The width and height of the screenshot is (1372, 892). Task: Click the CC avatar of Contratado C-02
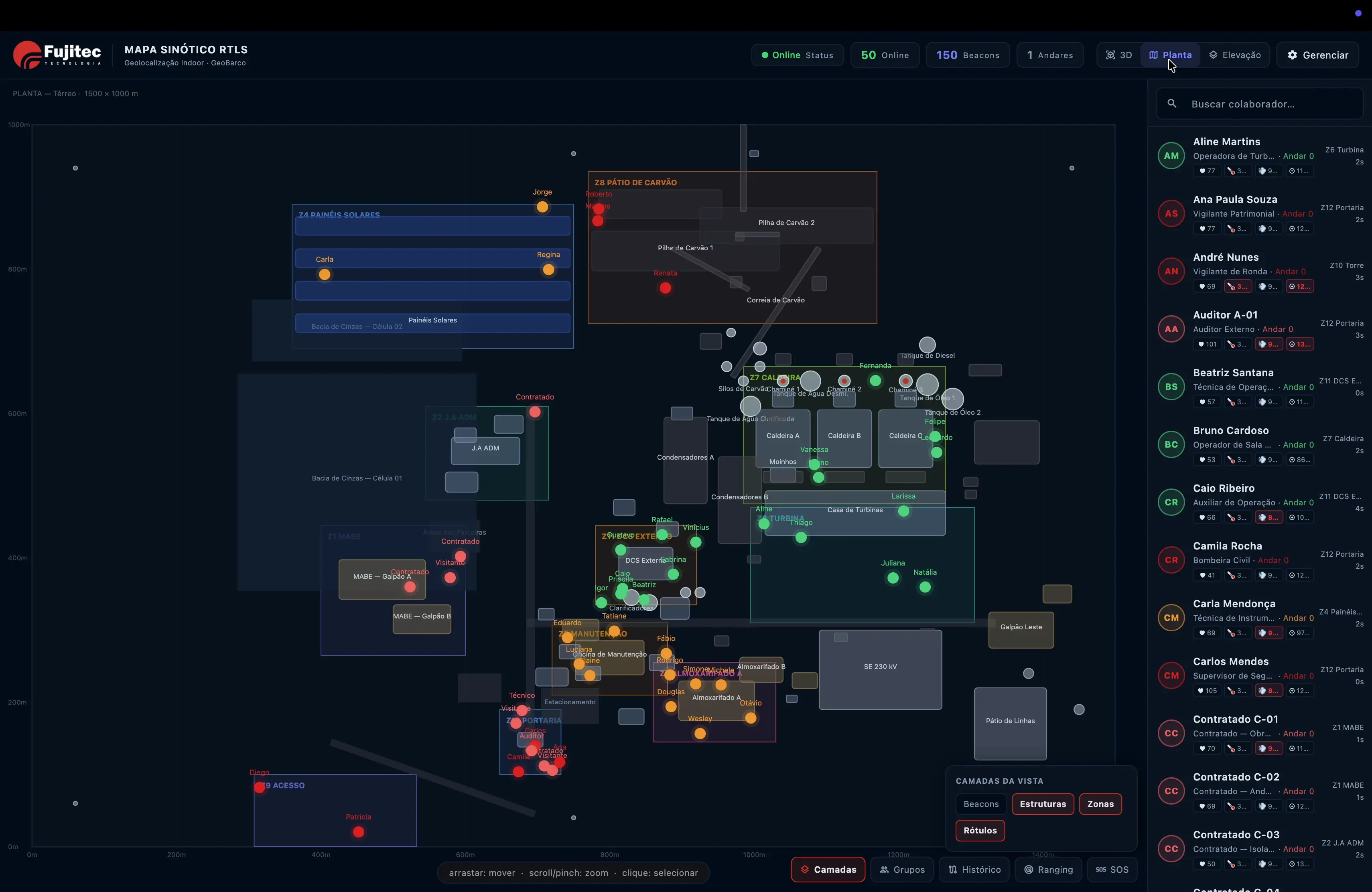click(1171, 791)
